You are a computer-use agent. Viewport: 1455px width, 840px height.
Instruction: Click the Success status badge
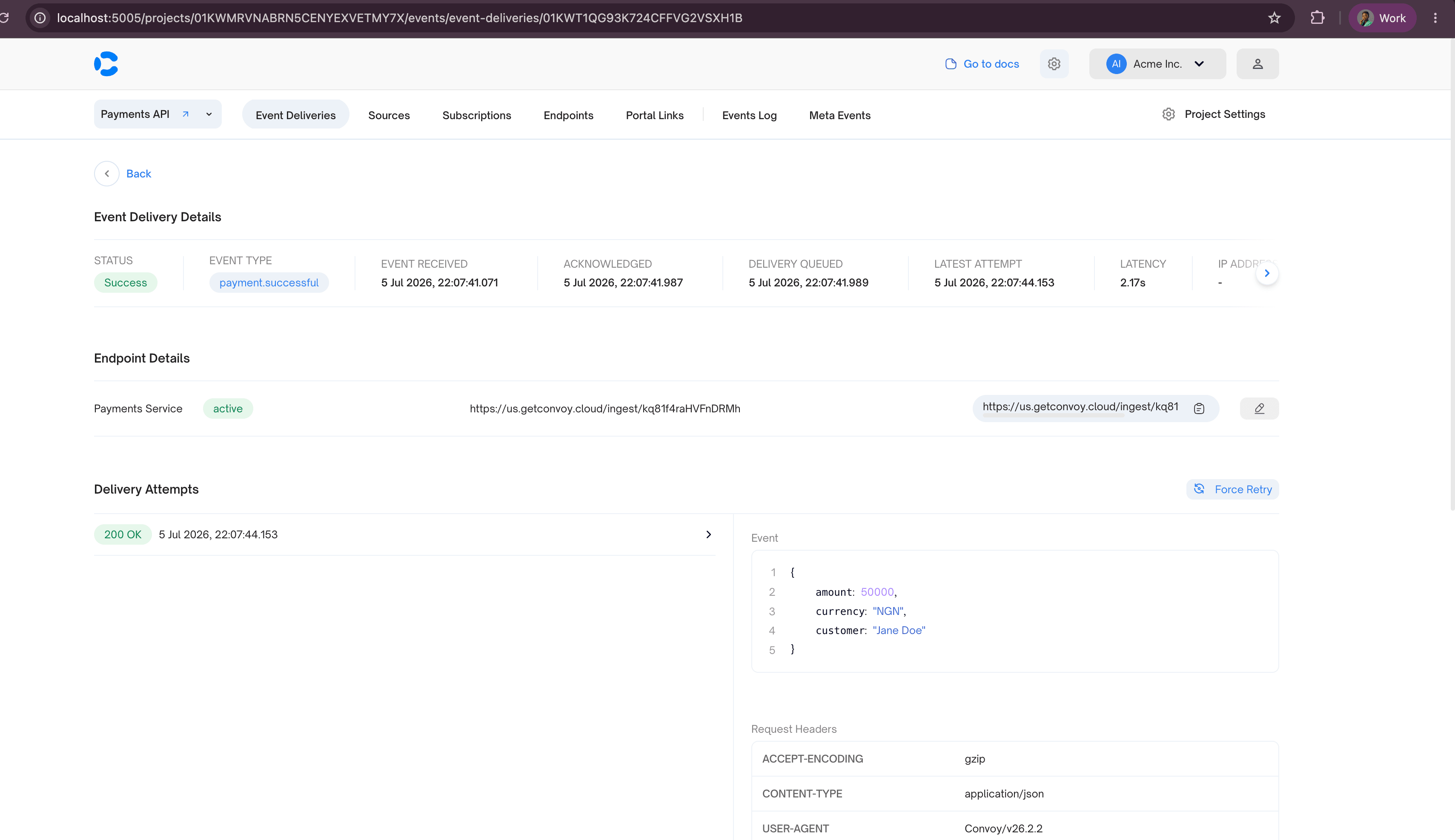[125, 283]
